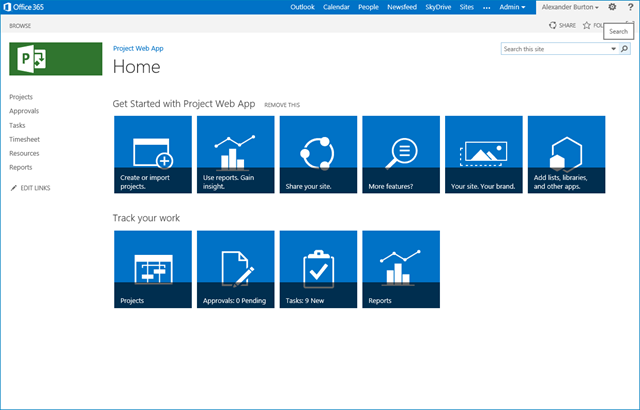Open the Your site. Your brand. tile
Screen dimensions: 640x410
coord(484,154)
